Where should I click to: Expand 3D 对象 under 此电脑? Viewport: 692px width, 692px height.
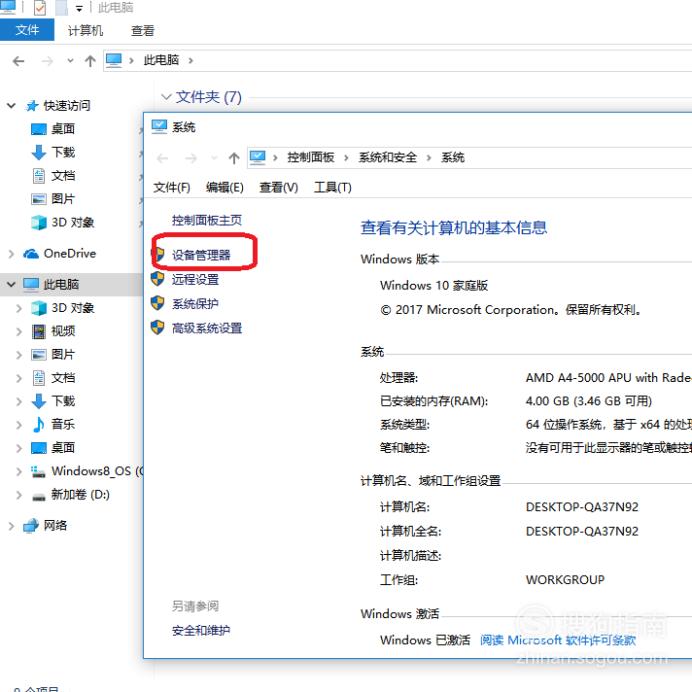click(x=19, y=308)
